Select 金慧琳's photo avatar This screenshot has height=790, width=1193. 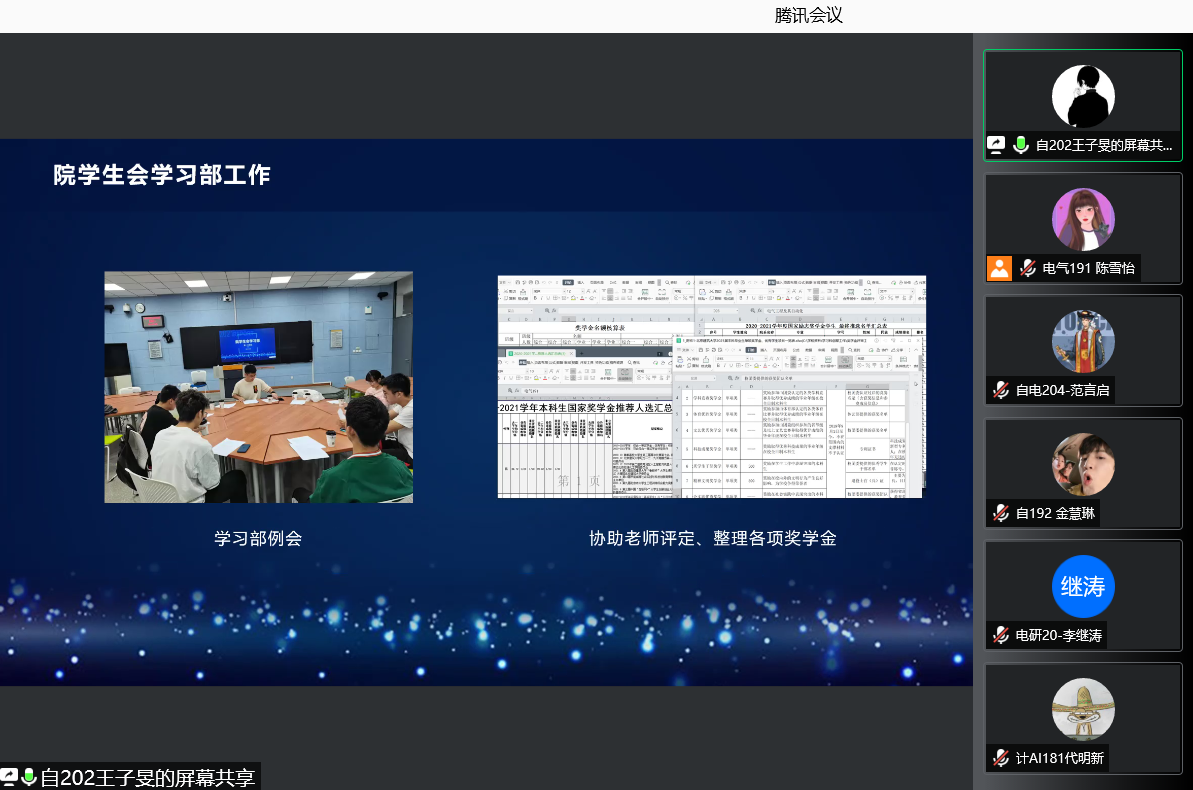click(x=1083, y=464)
